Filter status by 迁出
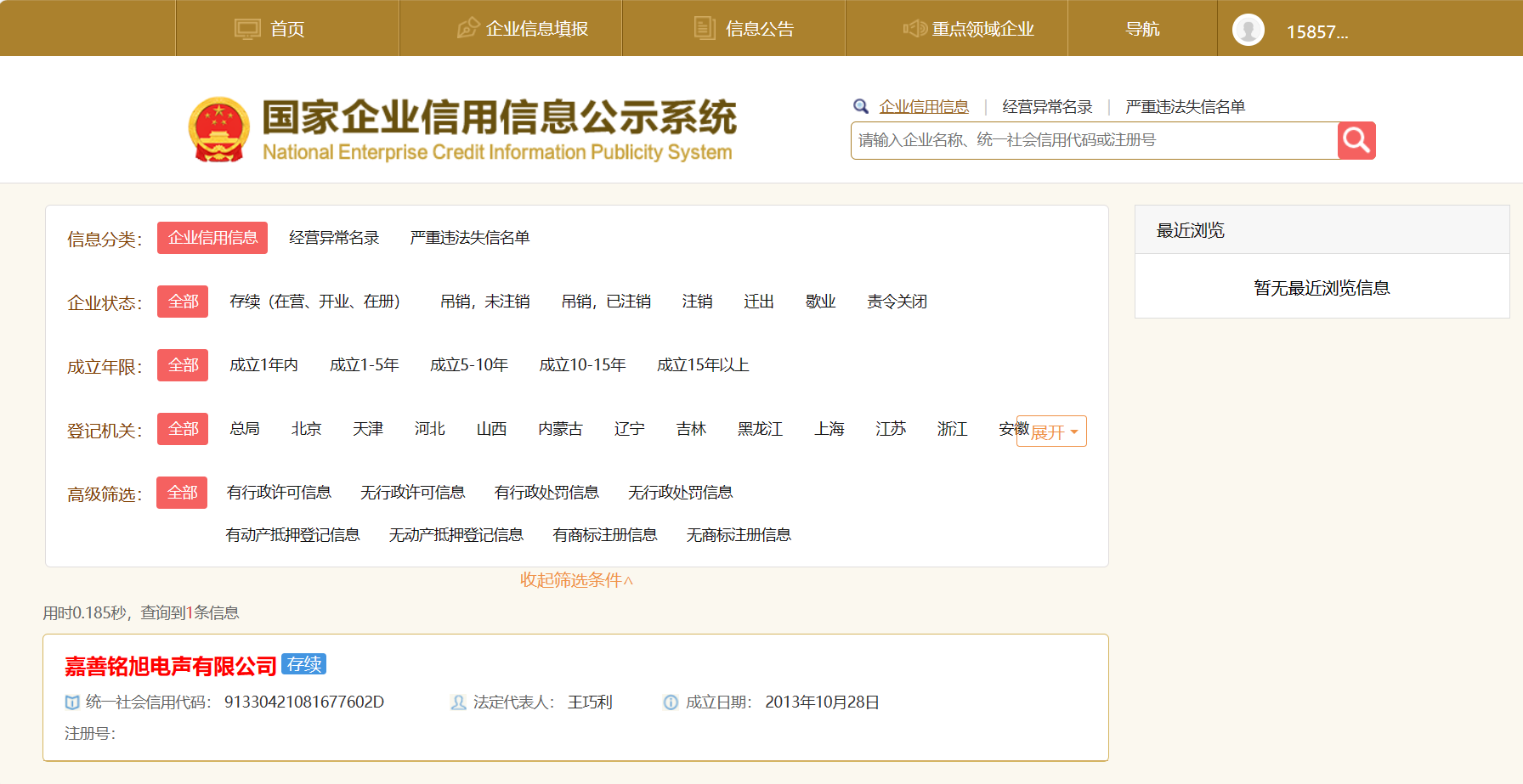Image resolution: width=1523 pixels, height=784 pixels. pyautogui.click(x=759, y=302)
